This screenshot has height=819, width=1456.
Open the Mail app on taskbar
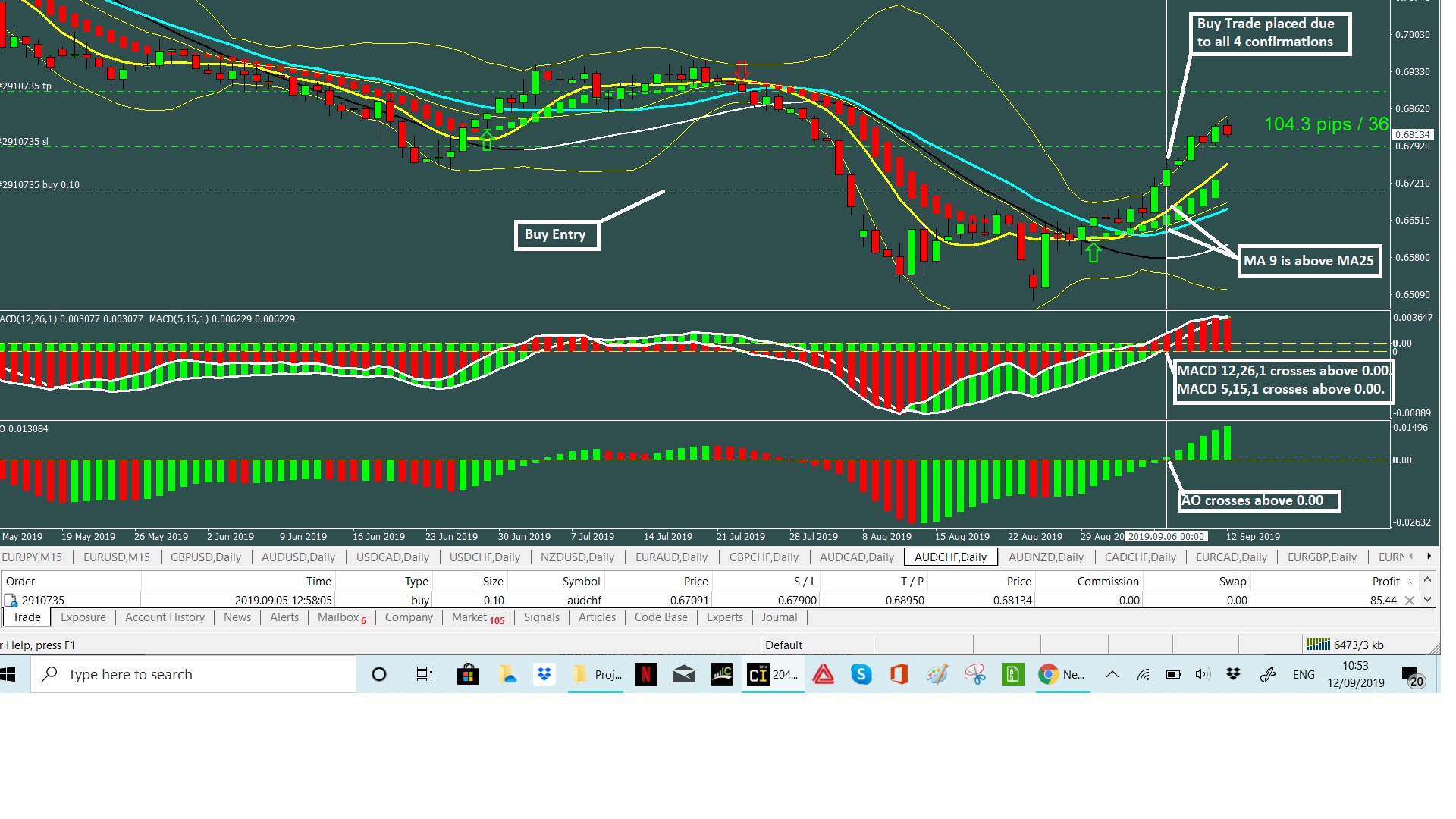pyautogui.click(x=684, y=674)
